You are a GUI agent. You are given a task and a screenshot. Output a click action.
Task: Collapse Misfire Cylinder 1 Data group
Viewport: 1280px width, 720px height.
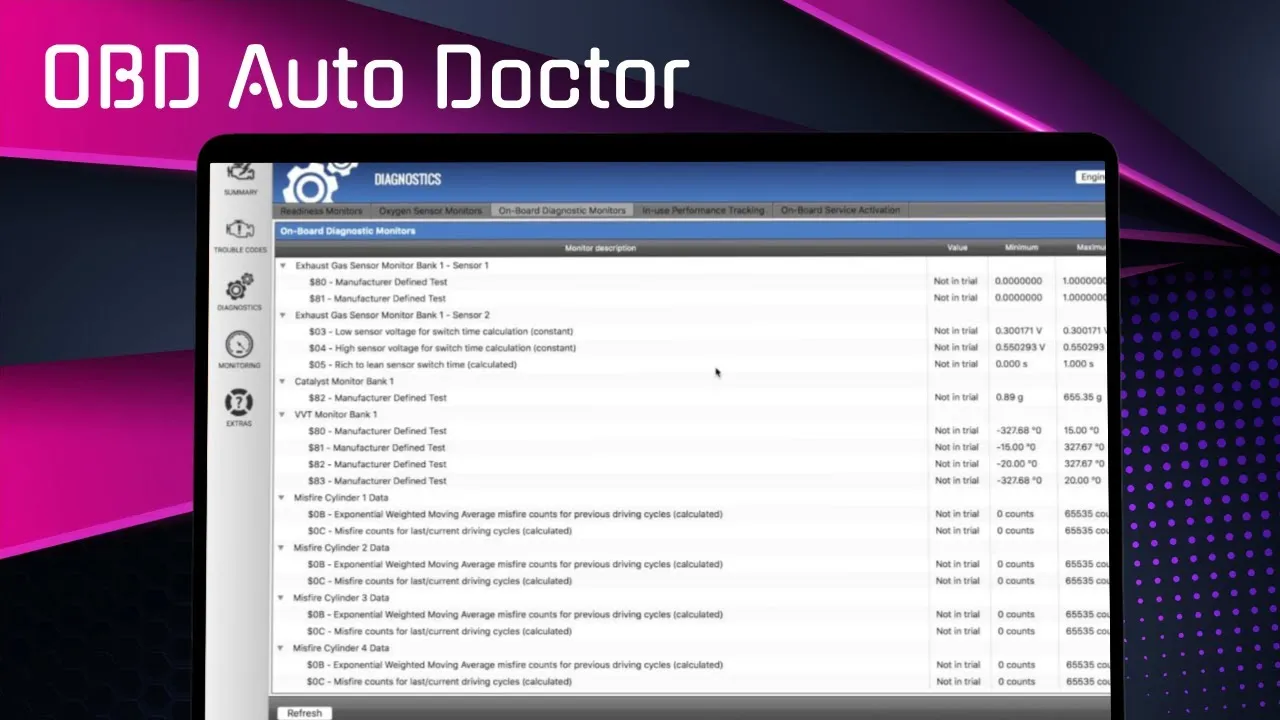(x=283, y=497)
